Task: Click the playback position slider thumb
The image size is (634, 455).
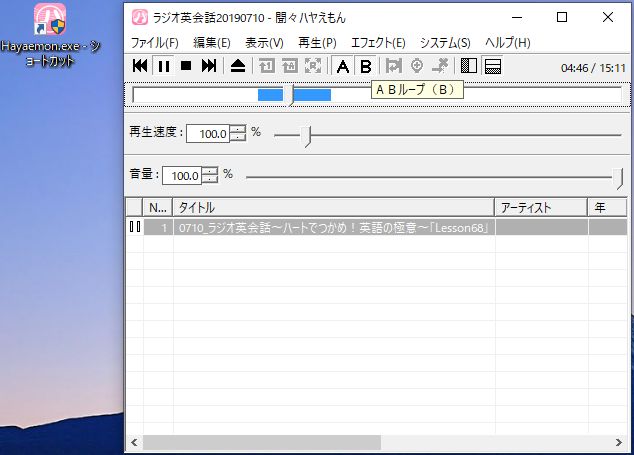Action: [x=288, y=95]
